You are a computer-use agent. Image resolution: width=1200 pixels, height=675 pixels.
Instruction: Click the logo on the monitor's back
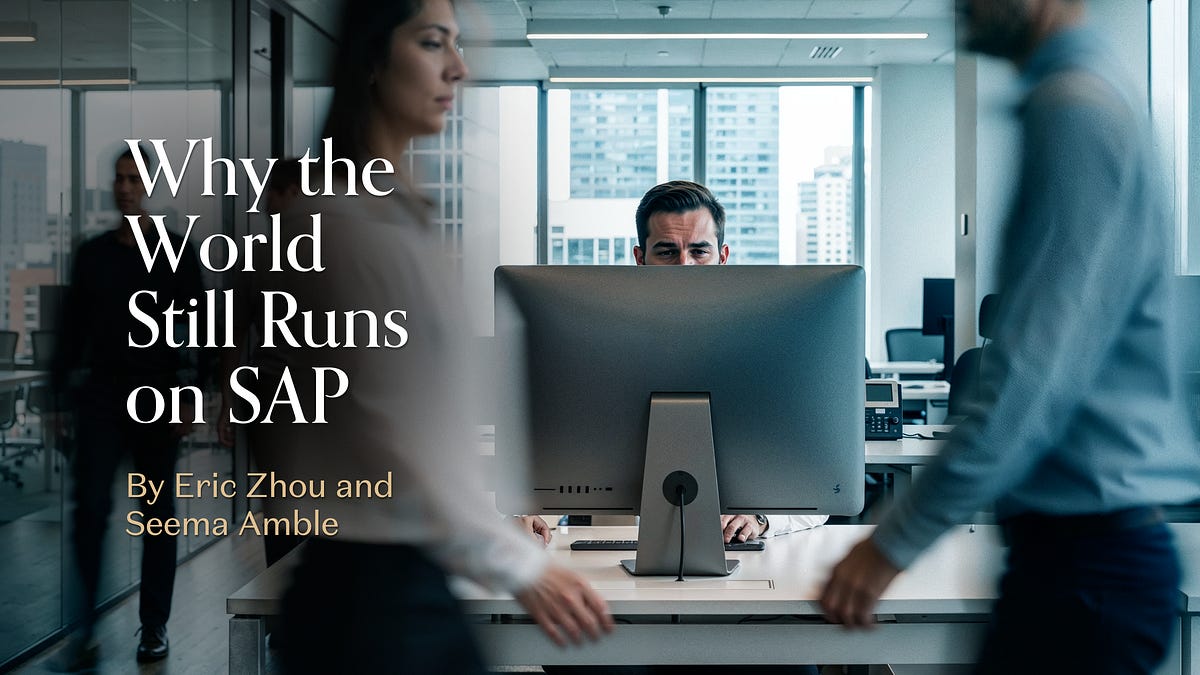point(837,488)
